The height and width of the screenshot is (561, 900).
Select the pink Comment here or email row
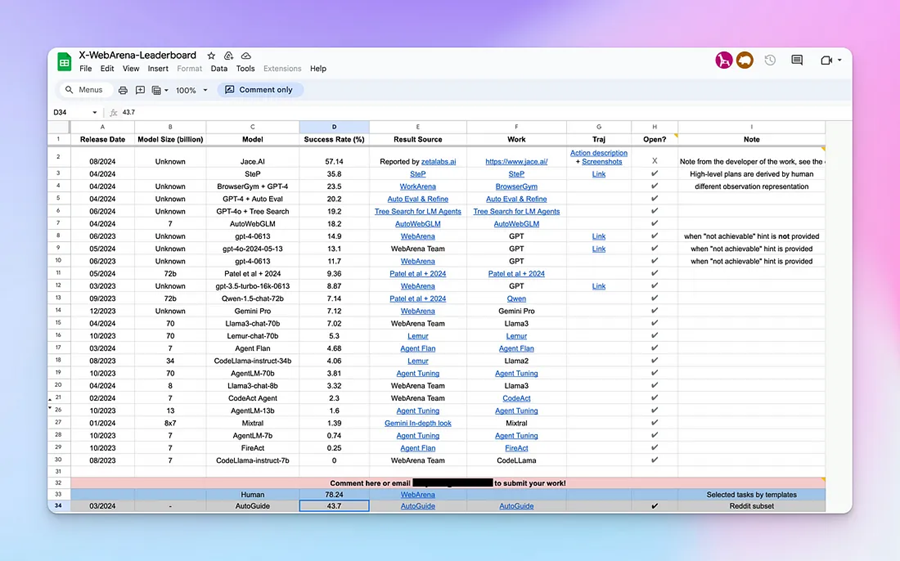448,483
